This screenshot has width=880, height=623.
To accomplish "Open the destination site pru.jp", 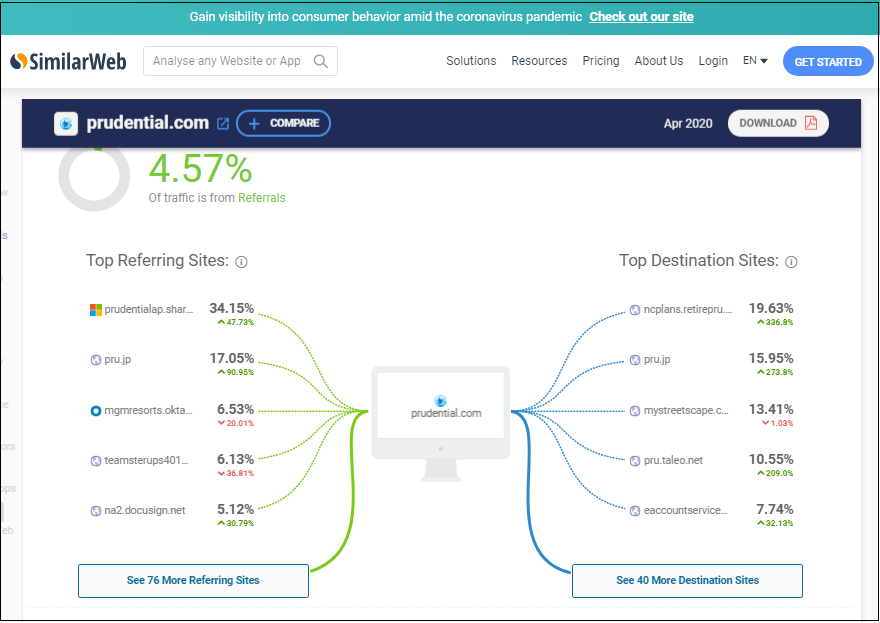I will pos(657,360).
